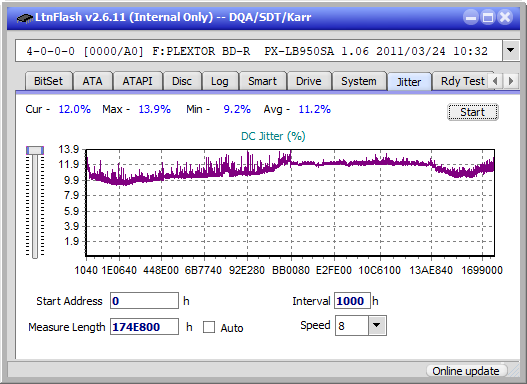Click the Online update button

click(x=465, y=371)
